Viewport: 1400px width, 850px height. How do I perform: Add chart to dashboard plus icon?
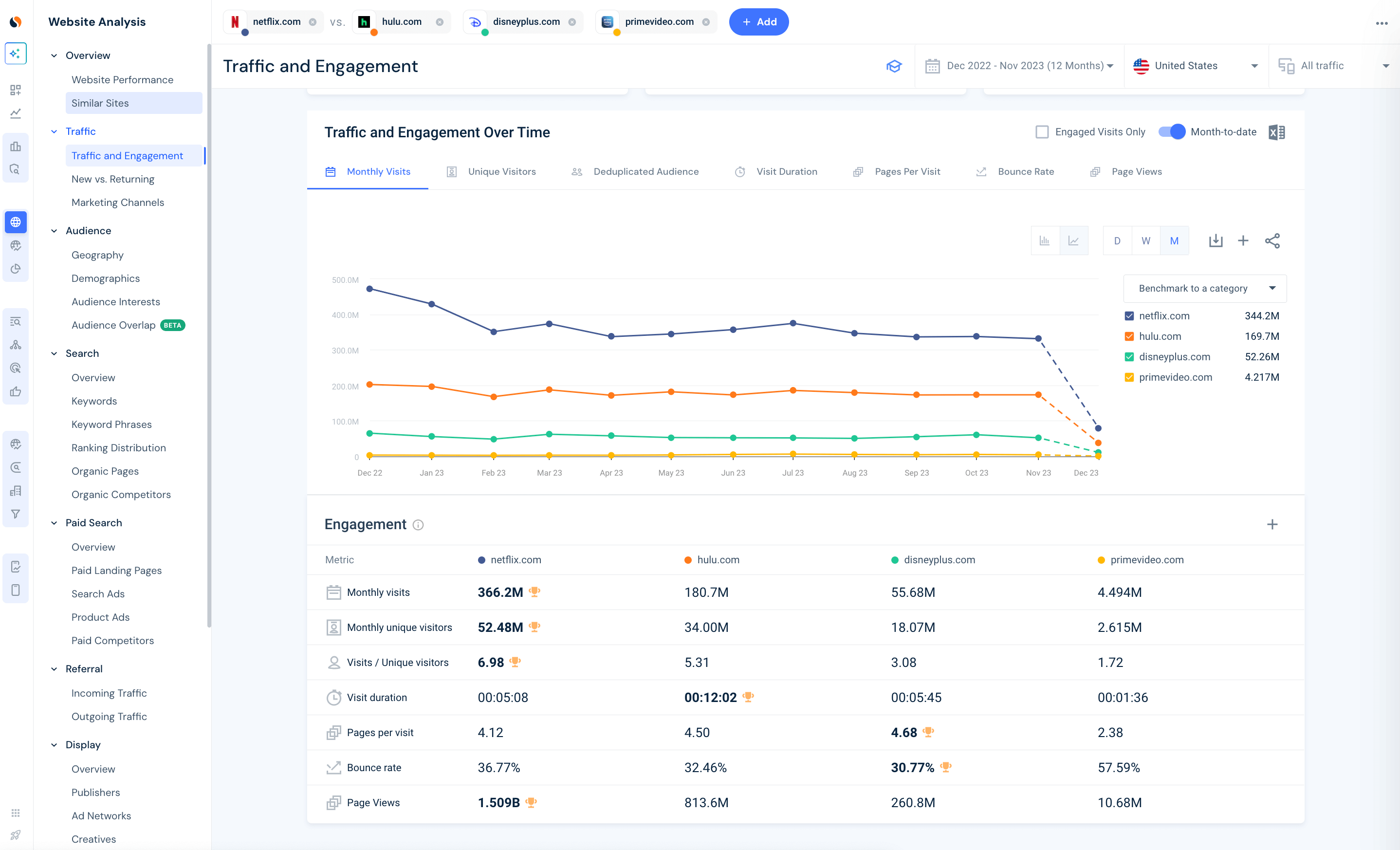point(1243,240)
